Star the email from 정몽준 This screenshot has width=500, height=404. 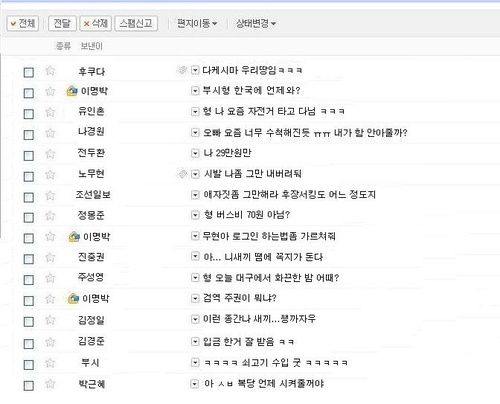(50, 216)
